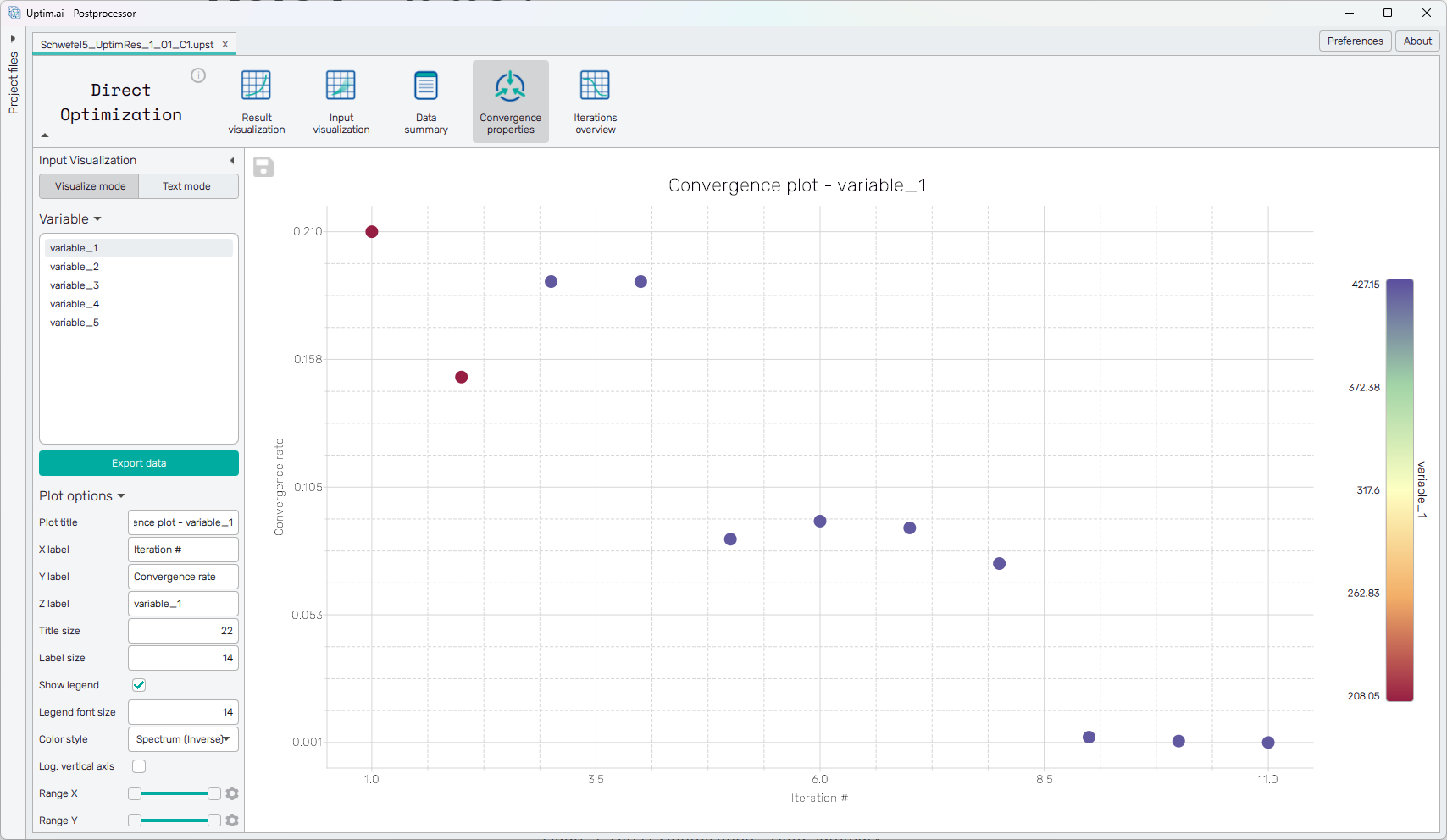This screenshot has width=1447, height=840.
Task: Open the Data summary view
Action: [425, 102]
